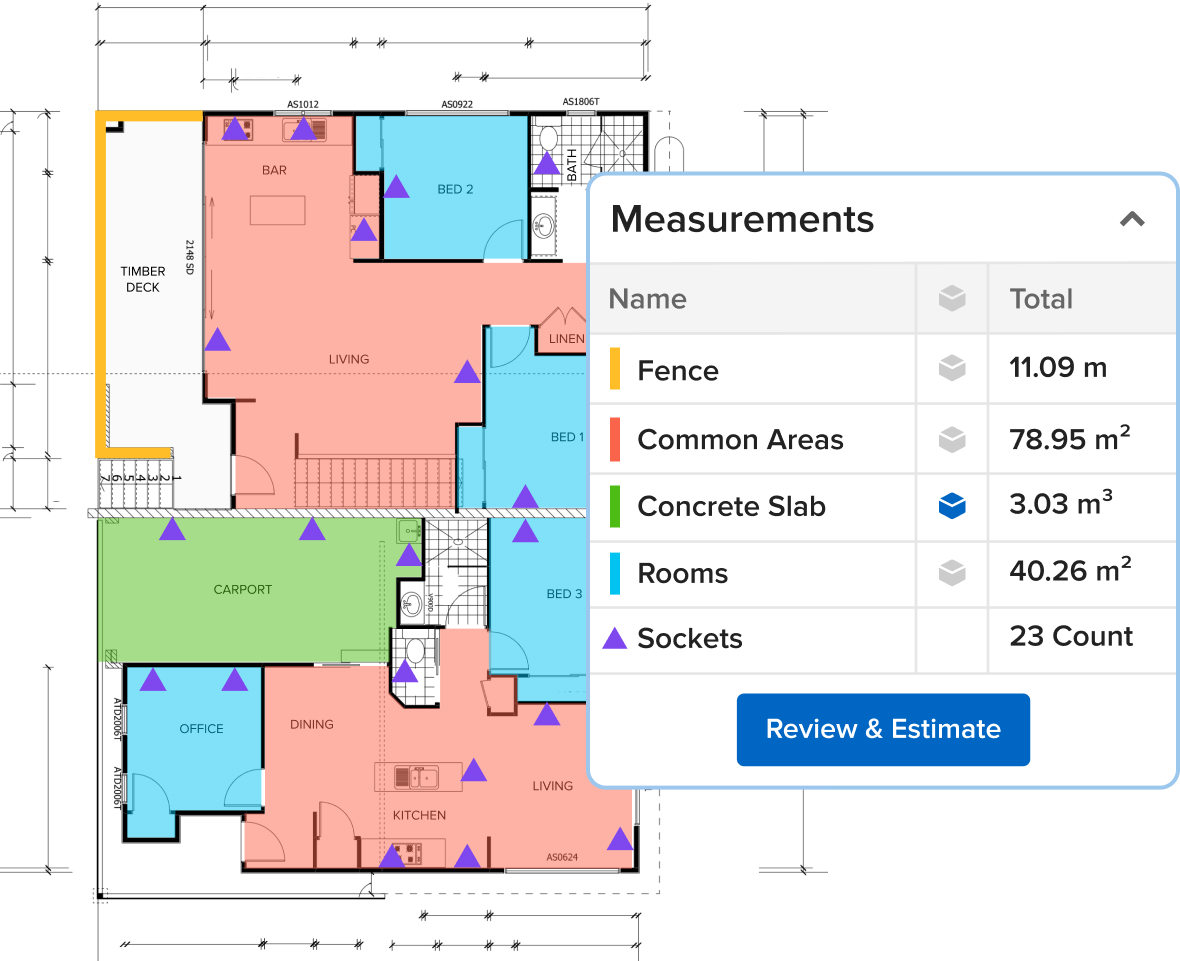
Task: Select the socket marker in BED 2
Action: pyautogui.click(x=397, y=187)
